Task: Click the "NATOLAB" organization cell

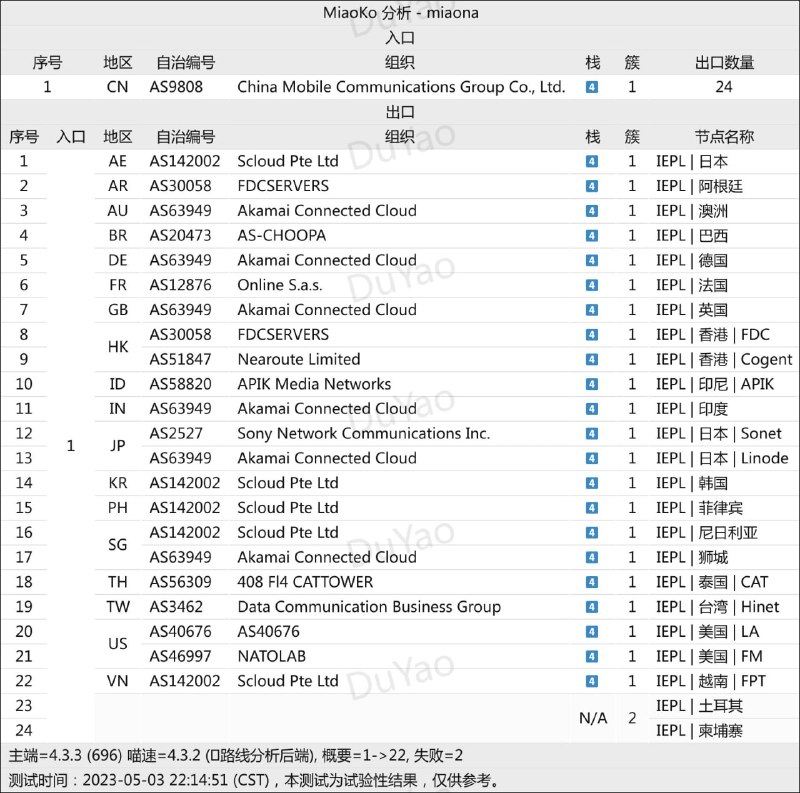Action: point(271,656)
